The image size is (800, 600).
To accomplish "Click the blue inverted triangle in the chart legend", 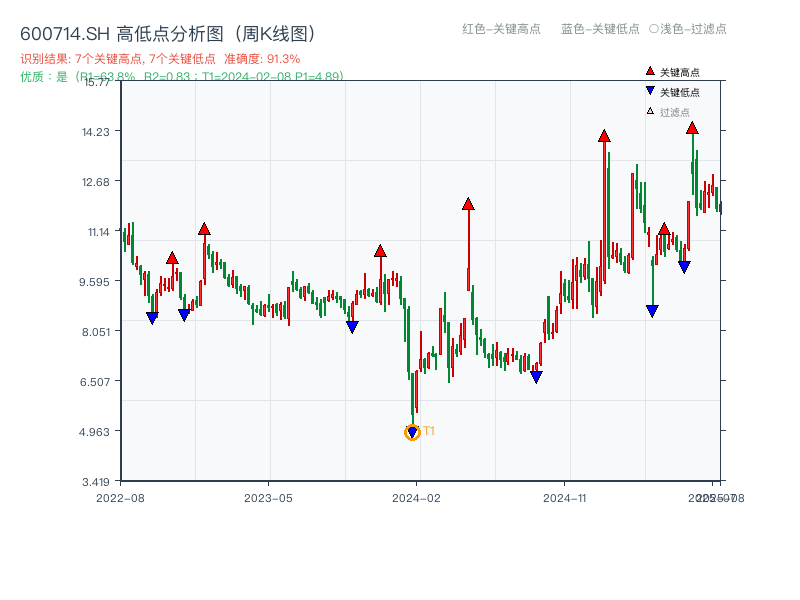I will tap(650, 91).
